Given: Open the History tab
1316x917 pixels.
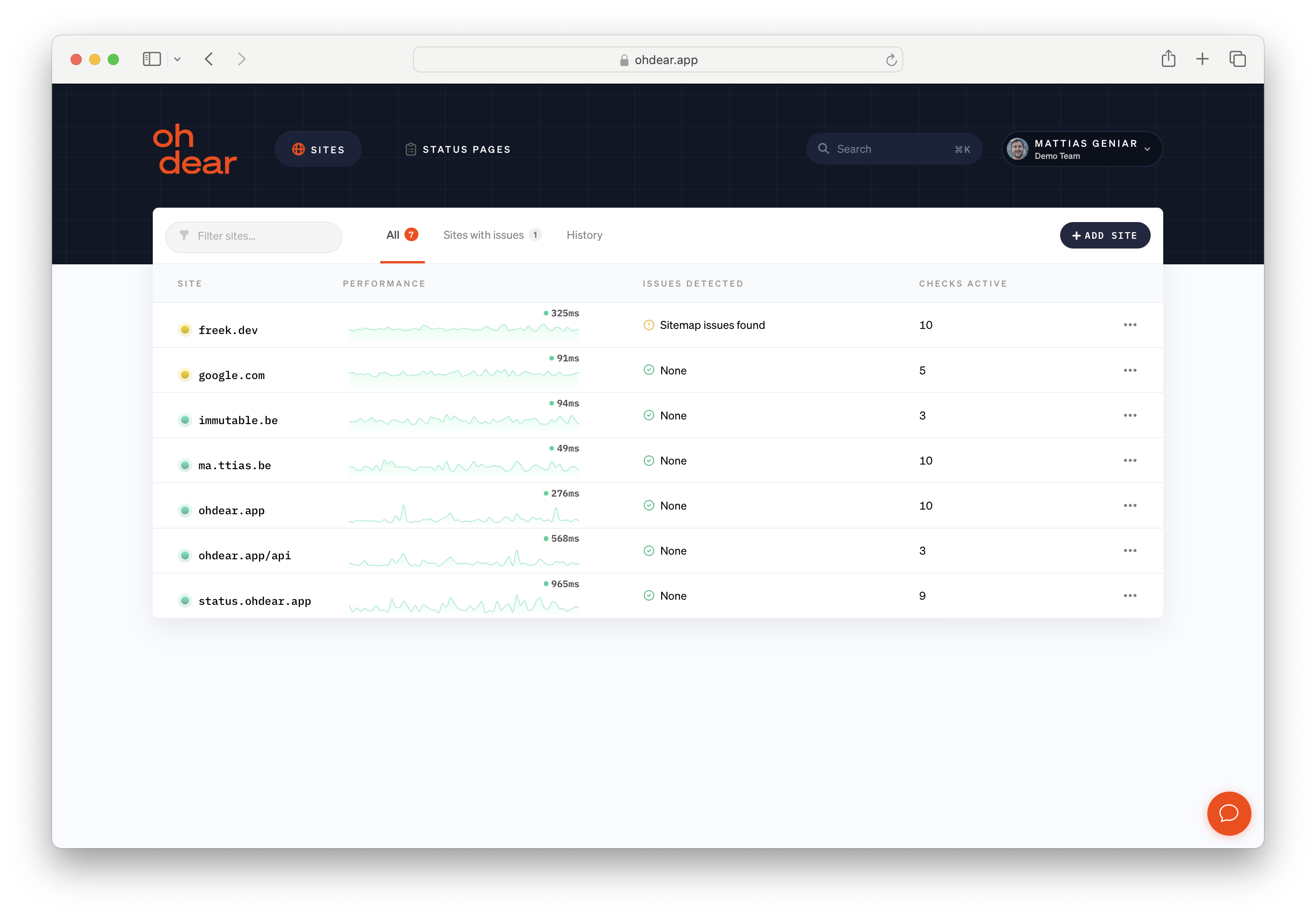Looking at the screenshot, I should pyautogui.click(x=584, y=235).
